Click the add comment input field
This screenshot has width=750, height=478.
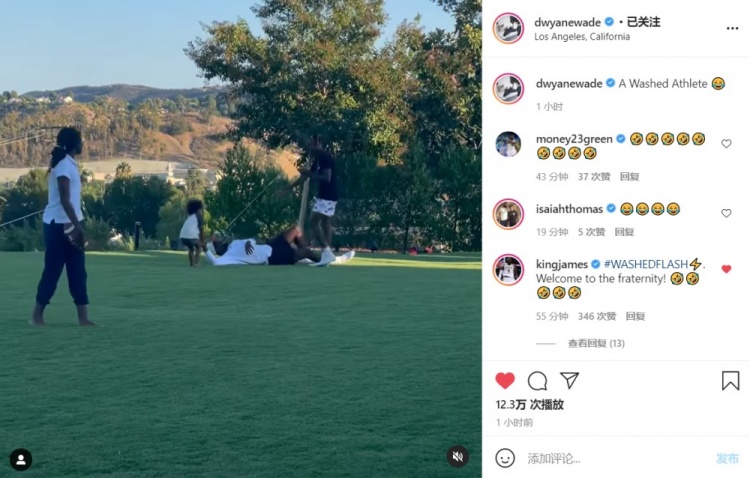[617, 458]
